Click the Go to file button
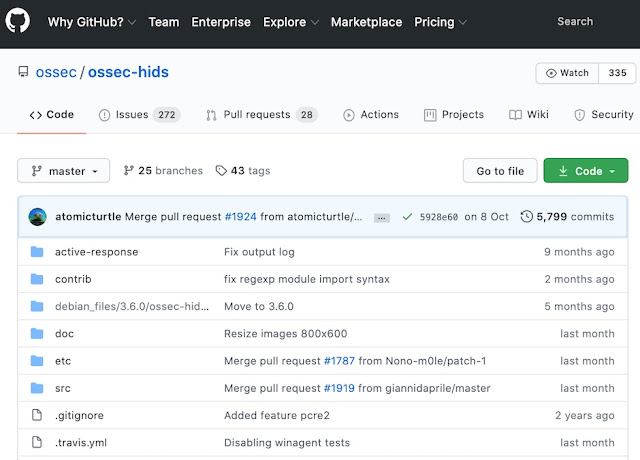This screenshot has height=460, width=640. click(500, 171)
